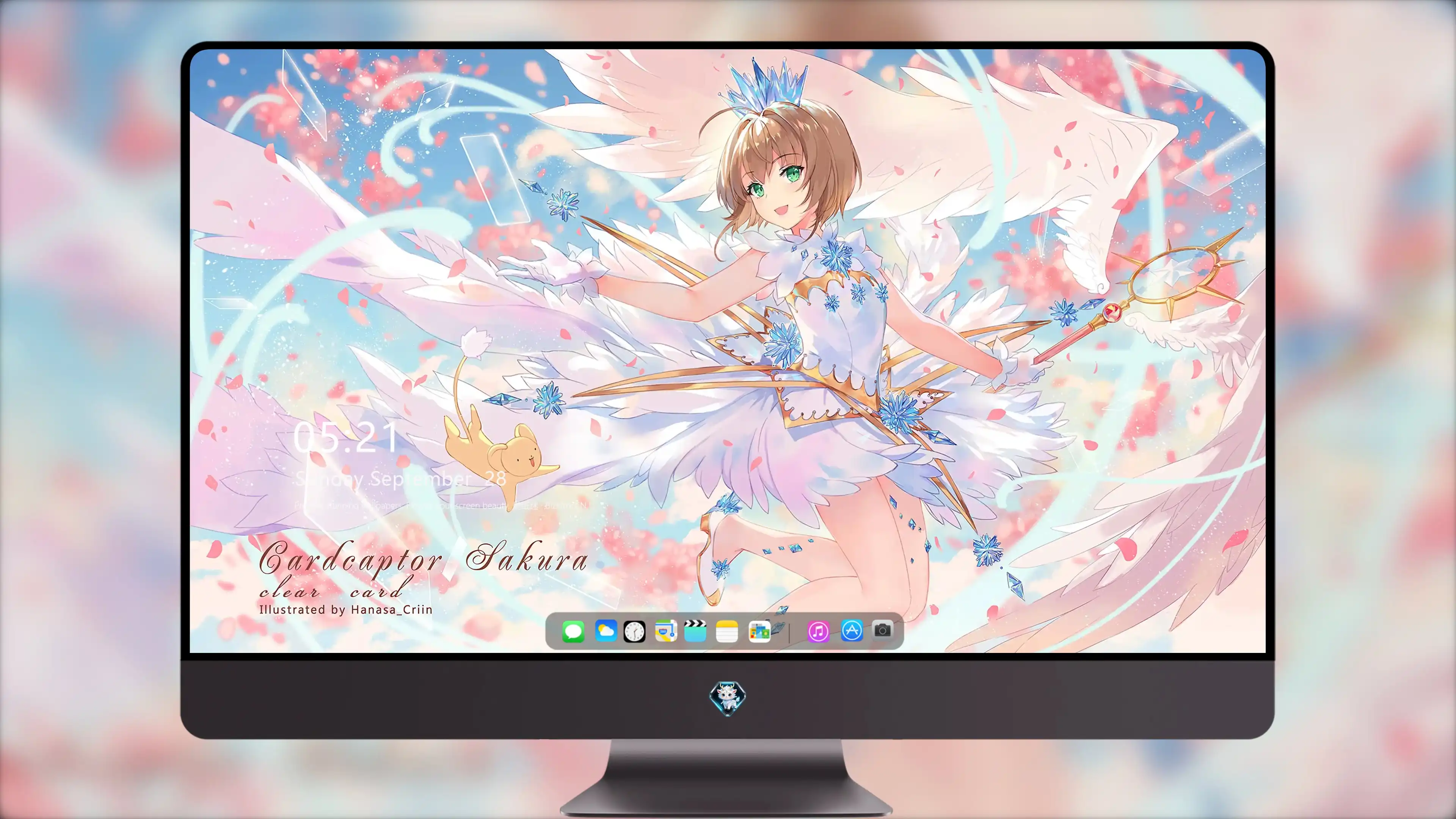Click the hexagonal dragon logo on monitor chin

click(728, 698)
